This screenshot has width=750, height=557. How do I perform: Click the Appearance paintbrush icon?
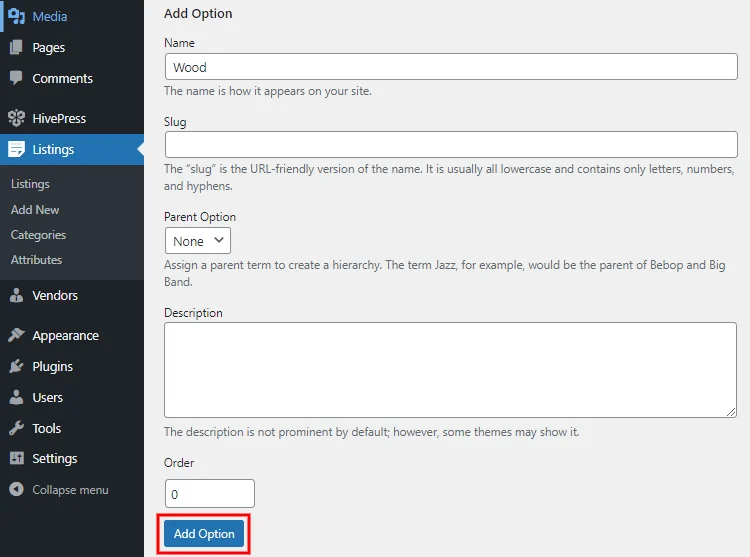click(16, 335)
